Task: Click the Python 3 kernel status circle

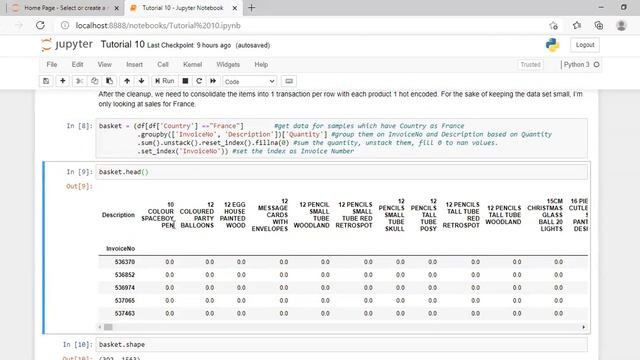Action: pos(596,64)
